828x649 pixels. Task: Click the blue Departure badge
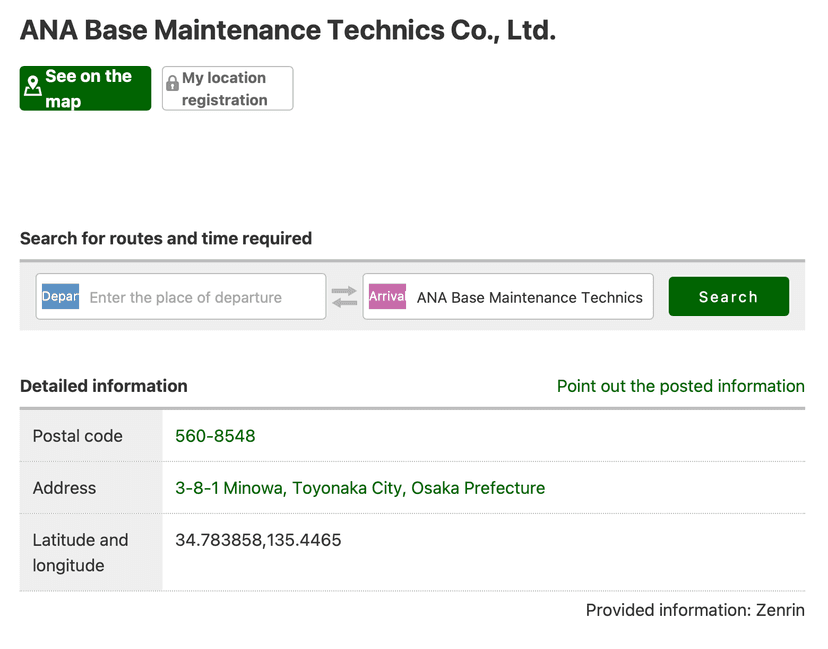click(x=60, y=297)
